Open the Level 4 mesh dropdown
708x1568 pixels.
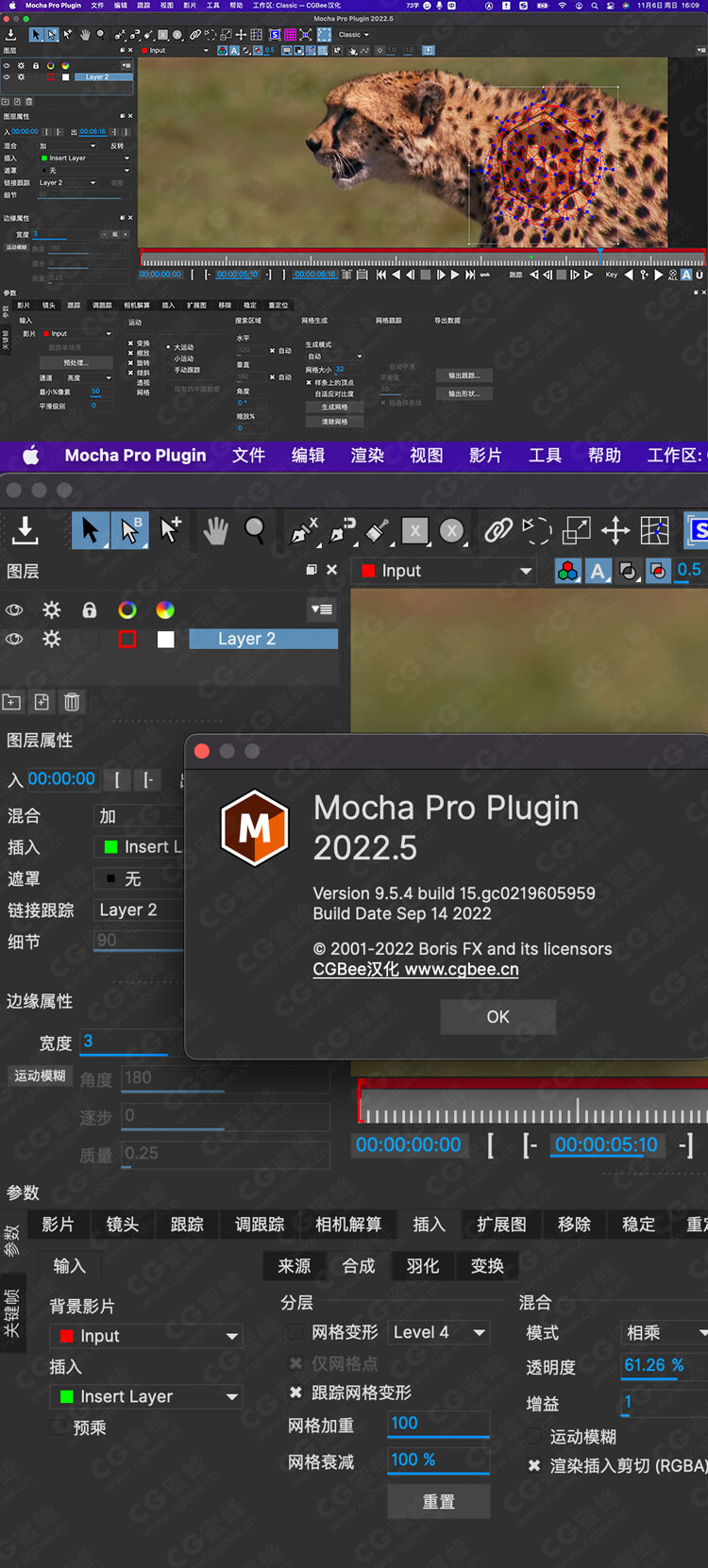(439, 1332)
